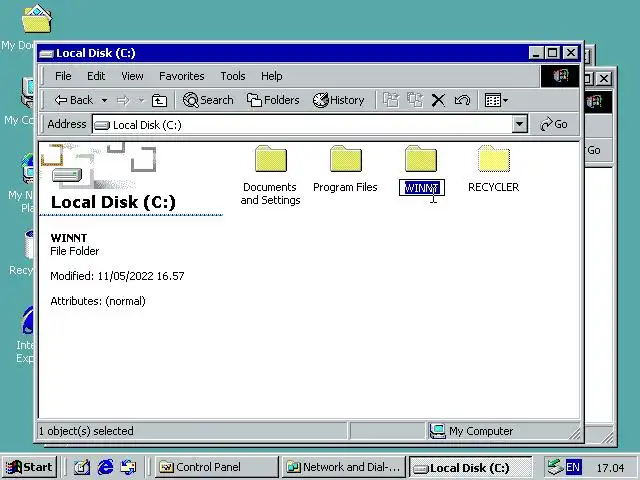Open the Edit menu
The width and height of the screenshot is (640, 480).
(96, 76)
